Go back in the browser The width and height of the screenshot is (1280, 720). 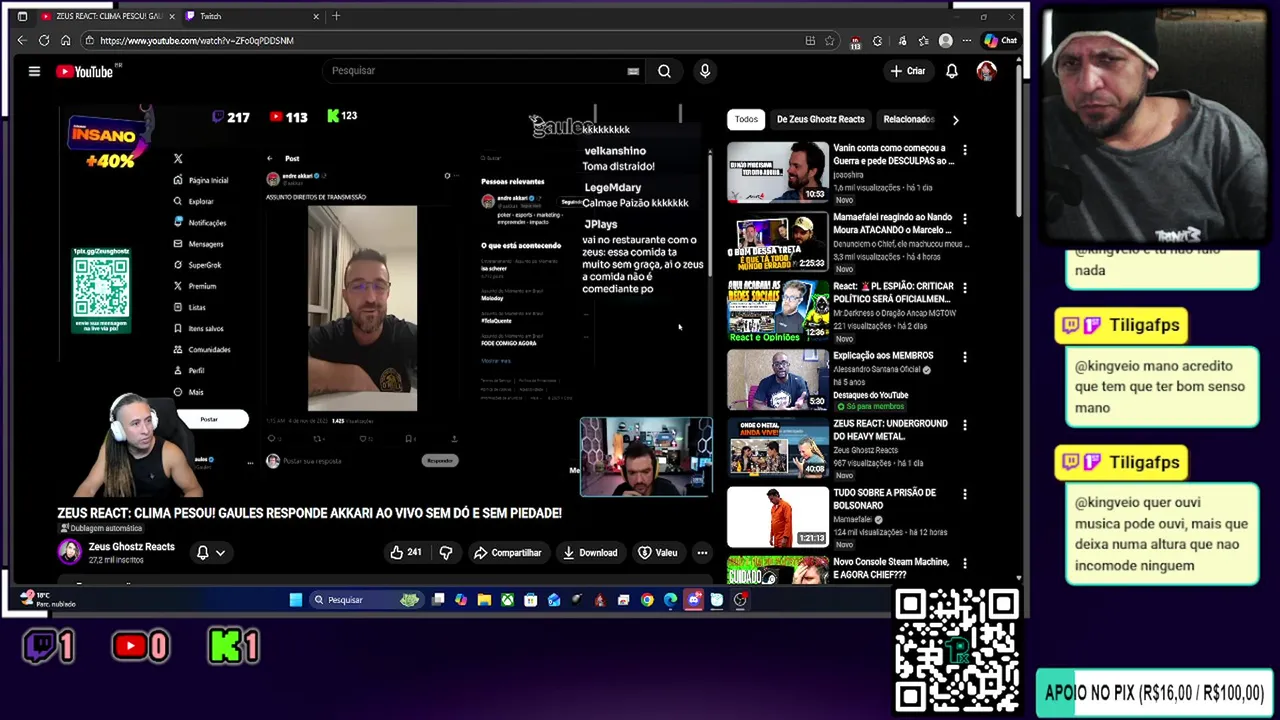coord(22,40)
